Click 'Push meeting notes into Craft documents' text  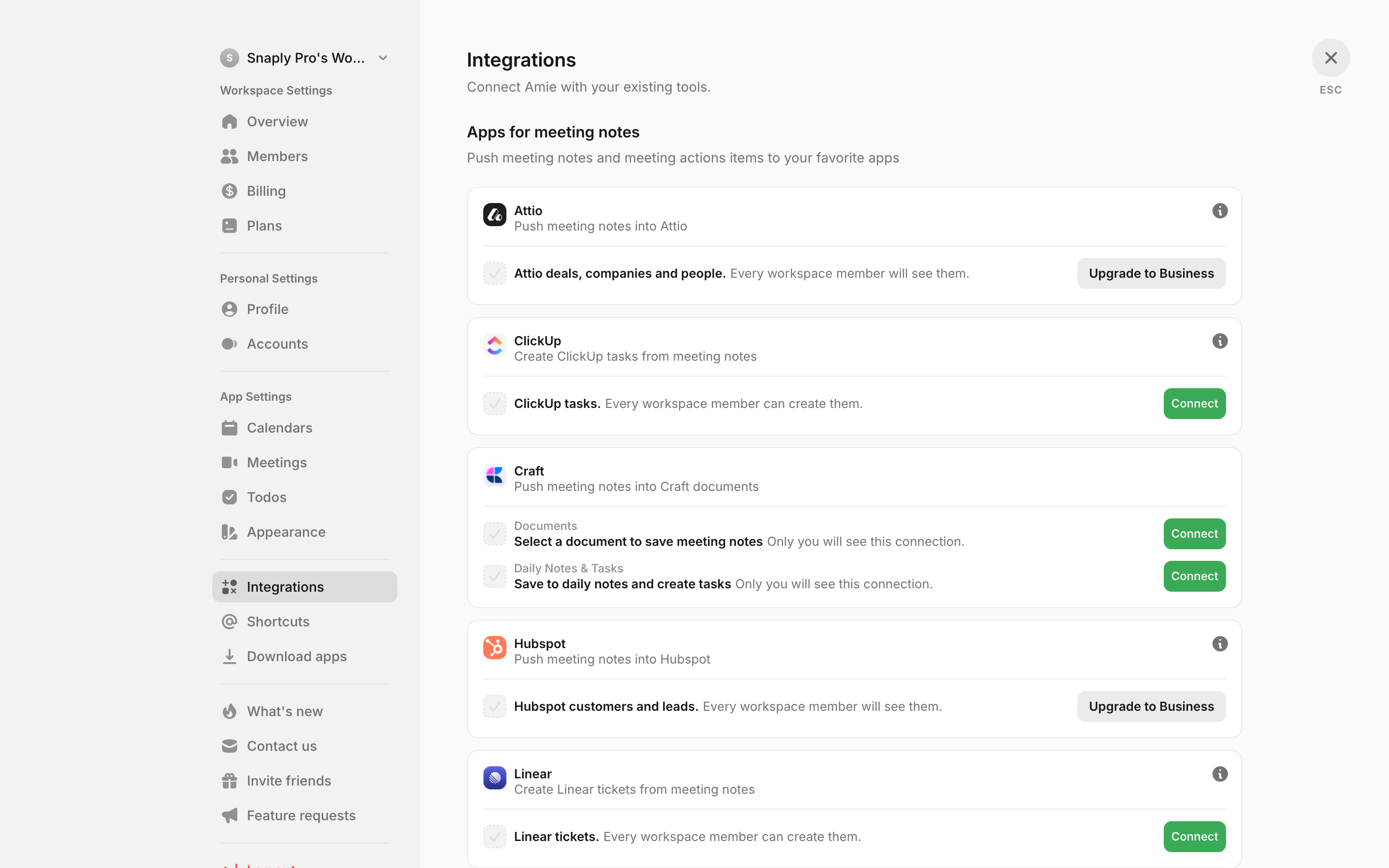636,487
